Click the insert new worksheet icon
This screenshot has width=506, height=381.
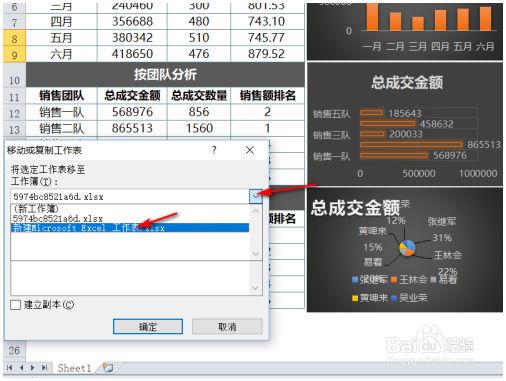click(108, 368)
